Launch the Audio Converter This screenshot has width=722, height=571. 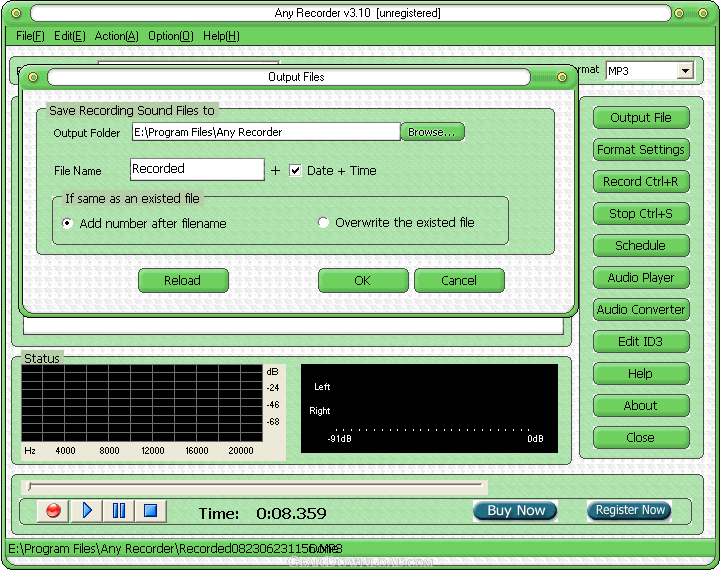[x=641, y=310]
